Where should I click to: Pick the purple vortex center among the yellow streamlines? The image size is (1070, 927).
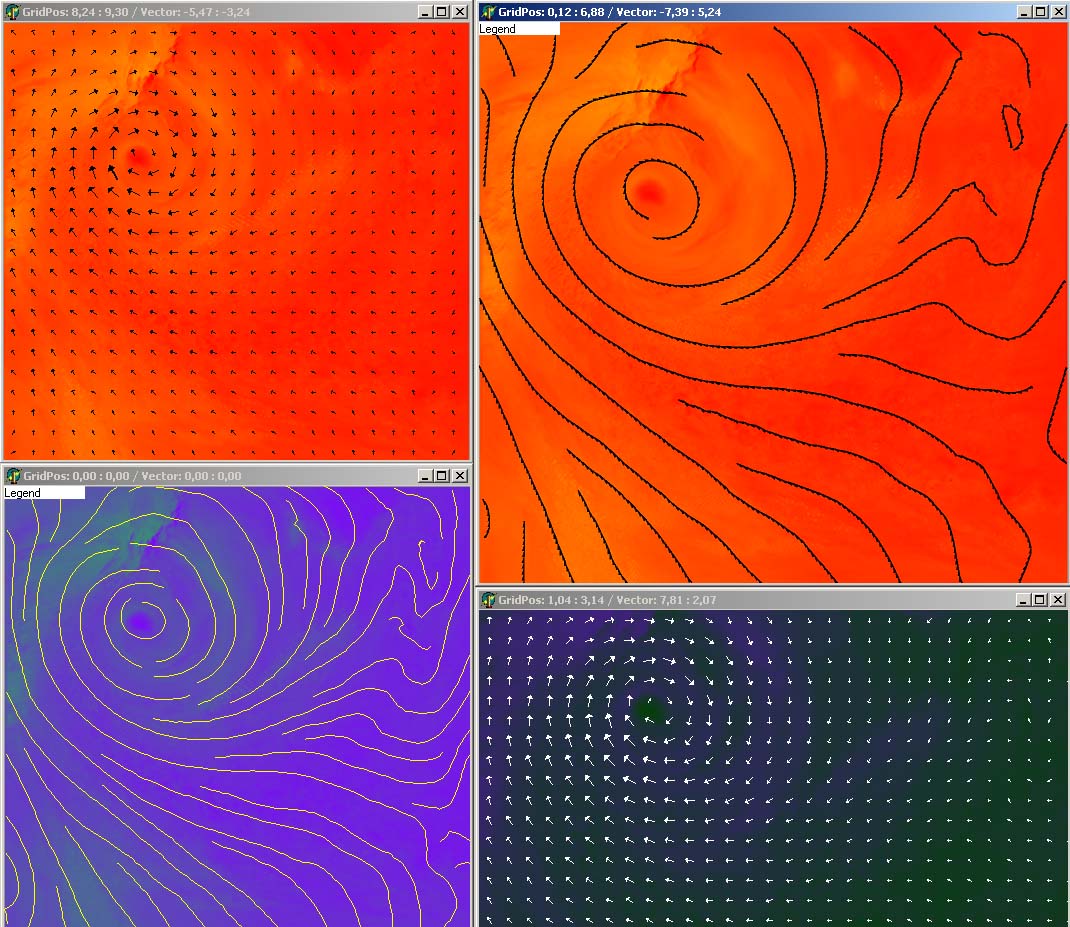point(141,622)
